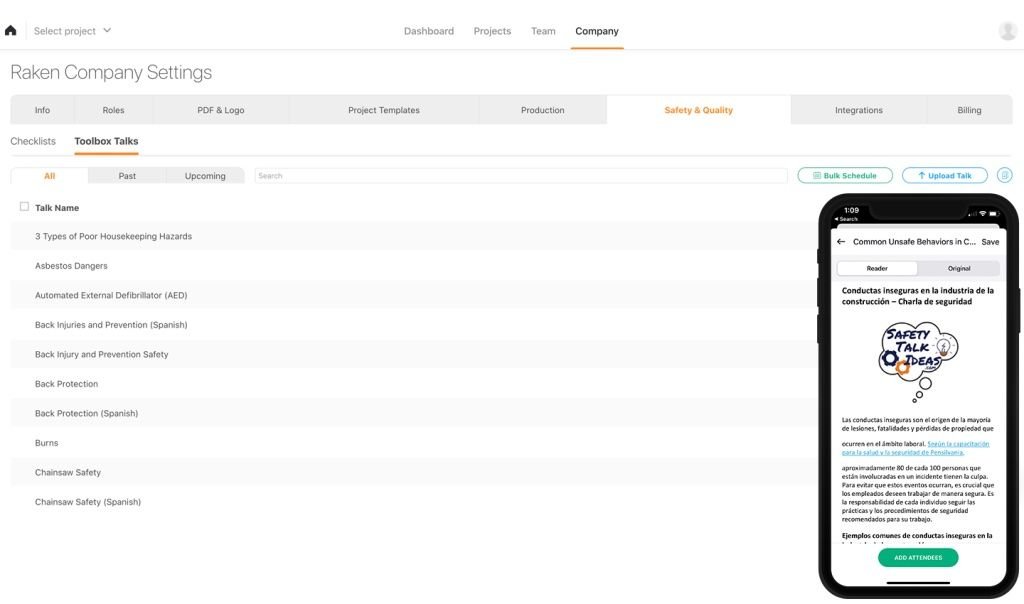
Task: Switch phone view to Reader mode
Action: [877, 268]
